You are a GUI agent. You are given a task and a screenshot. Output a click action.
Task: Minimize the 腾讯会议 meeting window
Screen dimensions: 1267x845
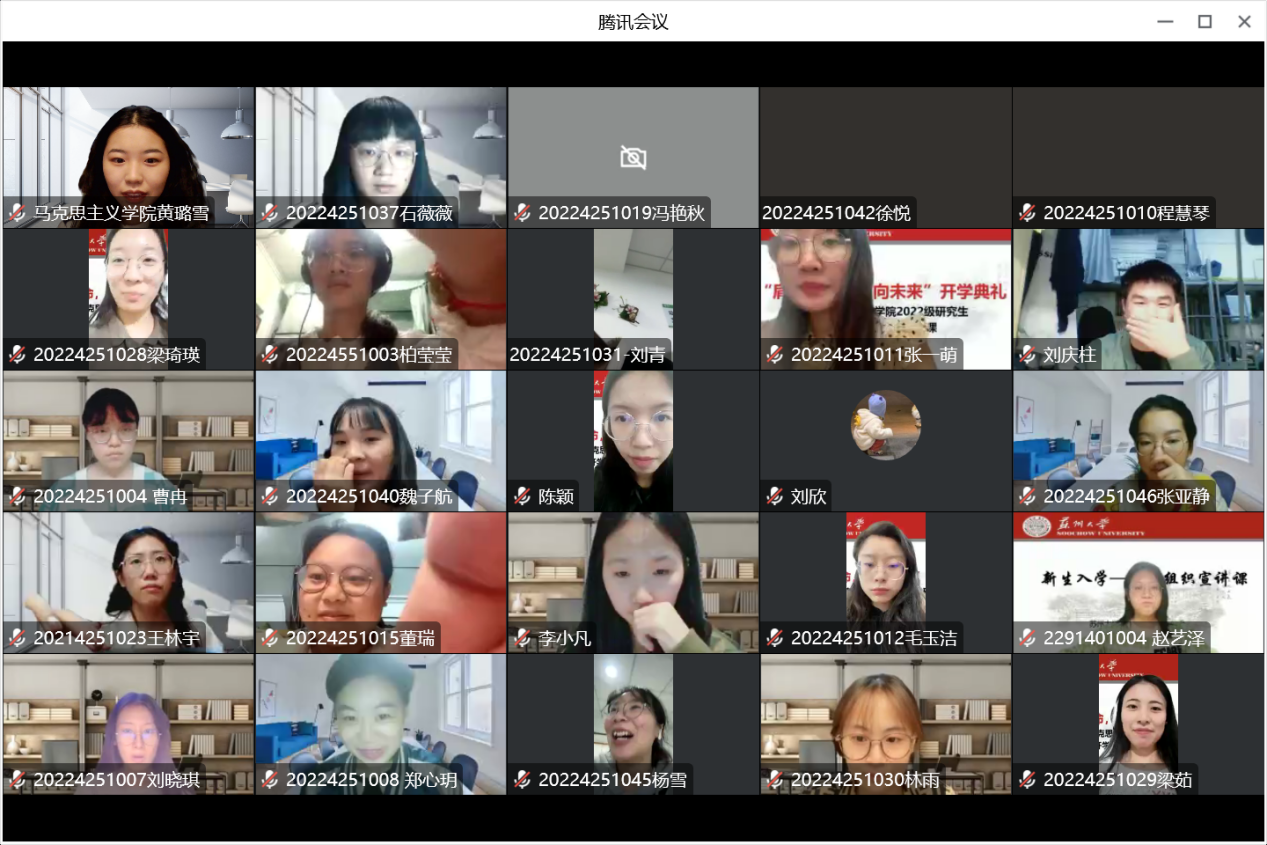1165,22
